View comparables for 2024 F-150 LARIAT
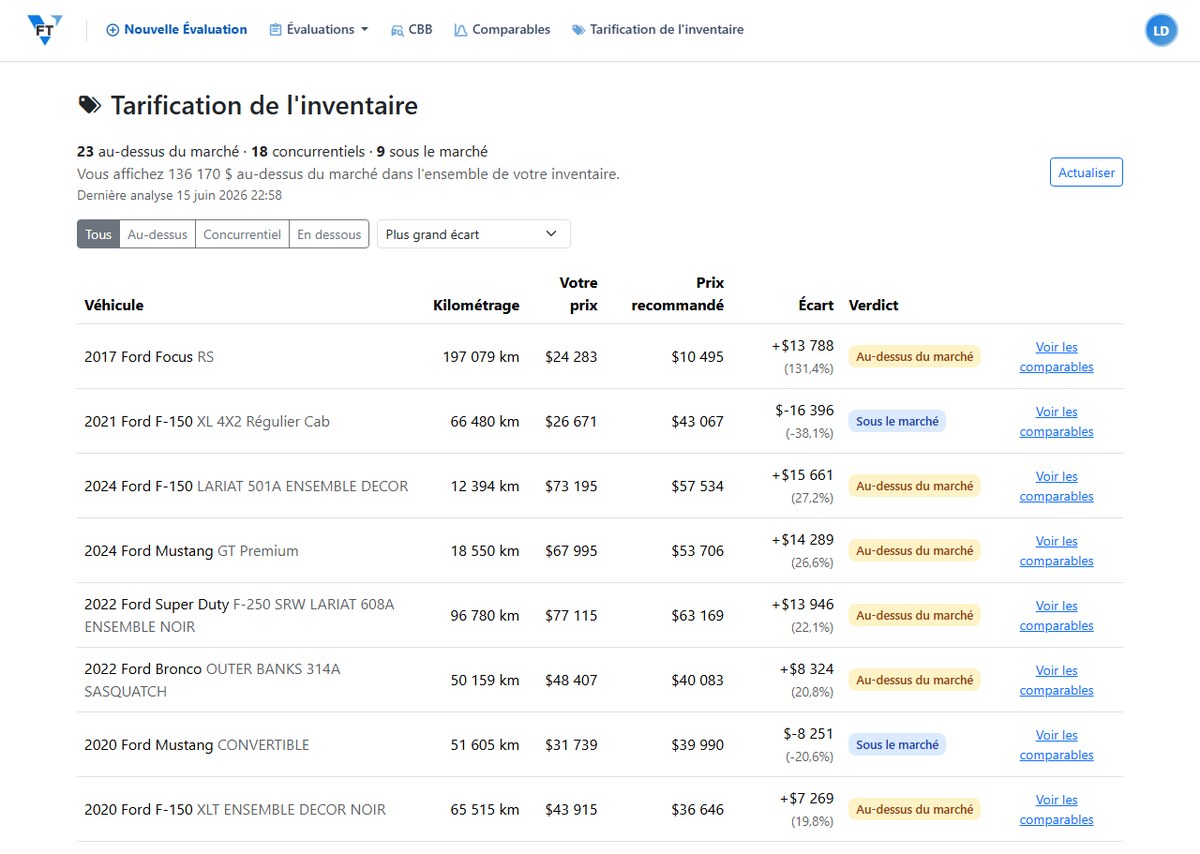 point(1056,486)
